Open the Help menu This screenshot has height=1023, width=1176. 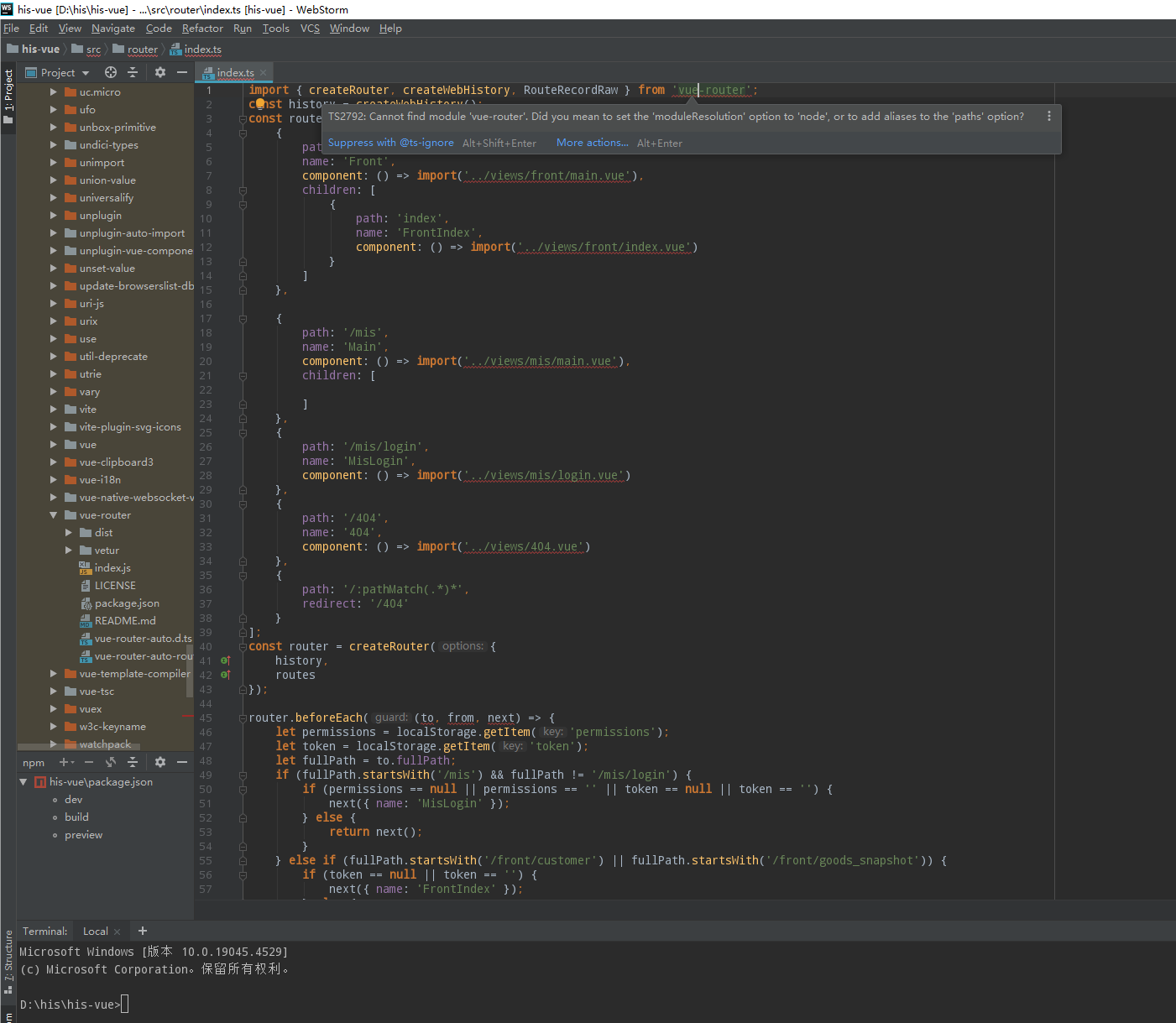390,29
